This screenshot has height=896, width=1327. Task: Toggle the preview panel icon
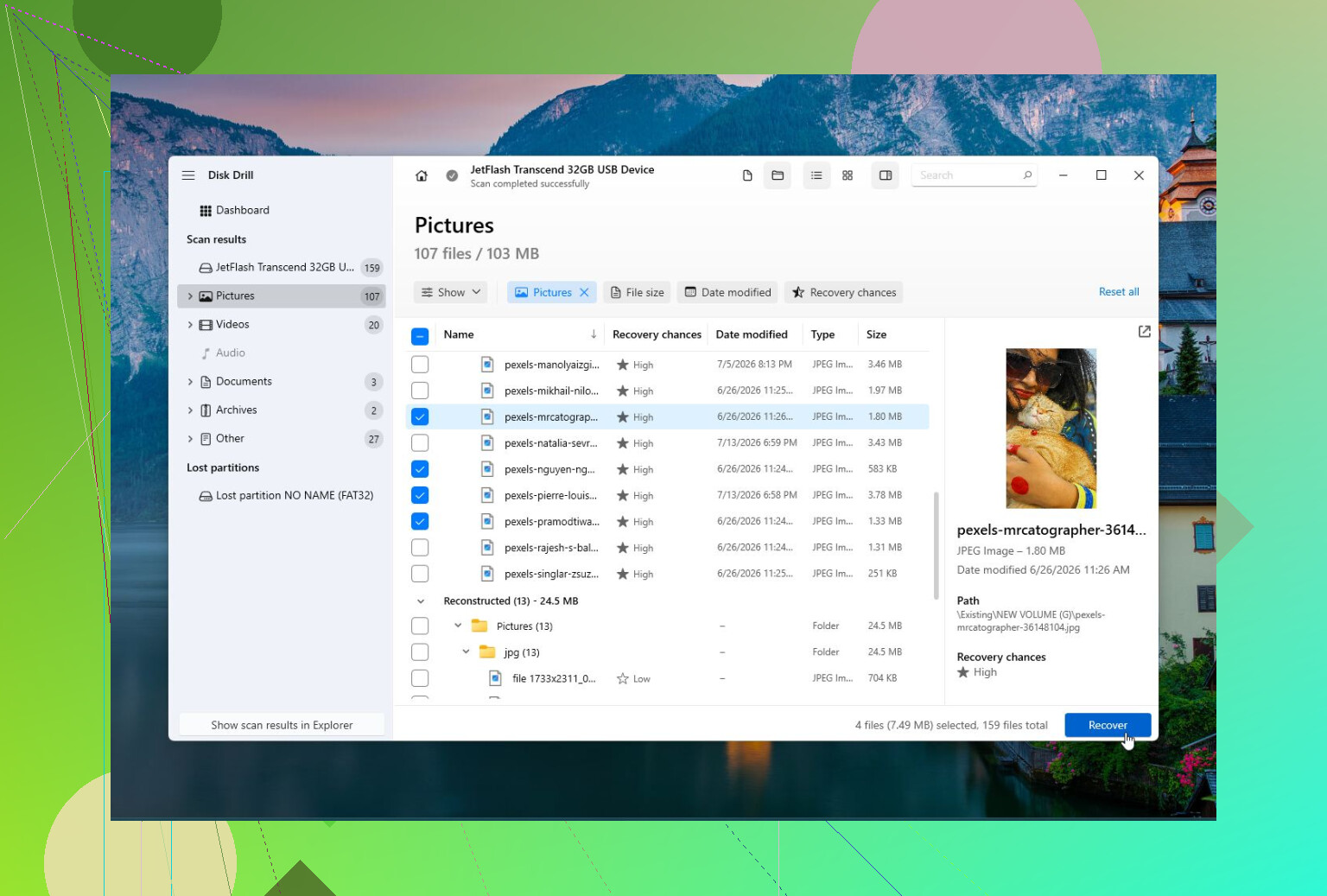click(886, 175)
